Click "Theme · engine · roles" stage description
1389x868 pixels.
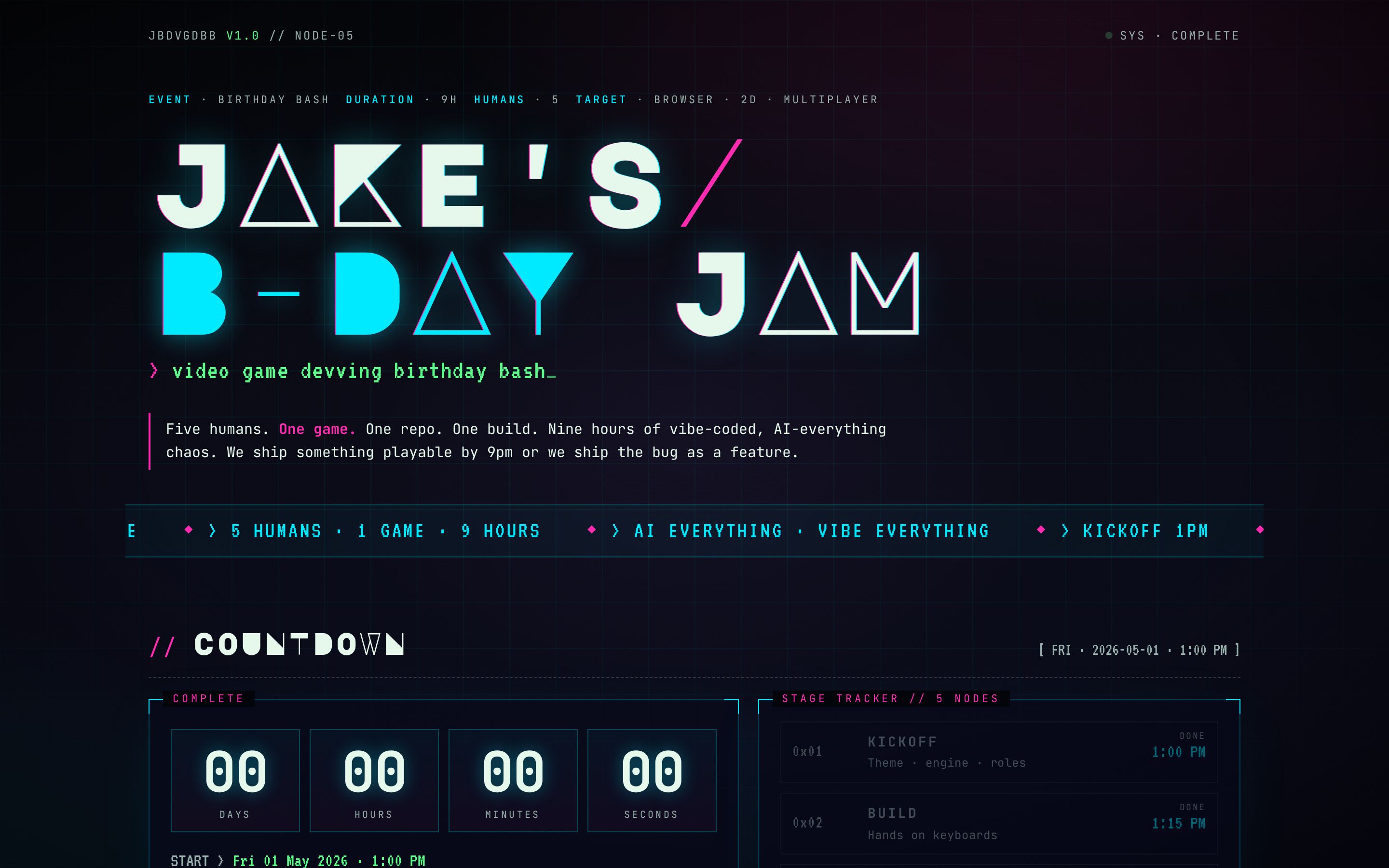[946, 763]
